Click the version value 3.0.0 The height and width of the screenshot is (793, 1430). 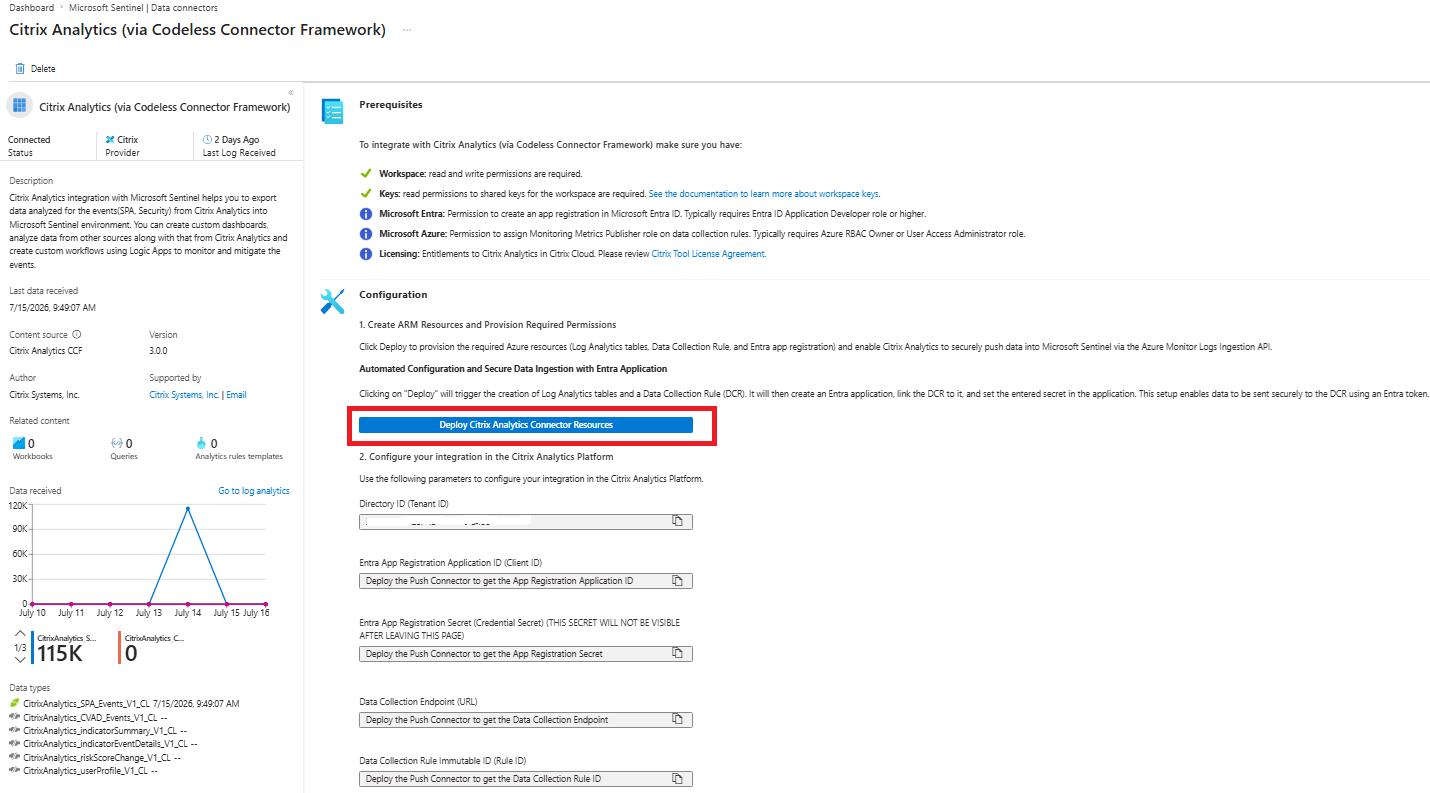click(158, 352)
